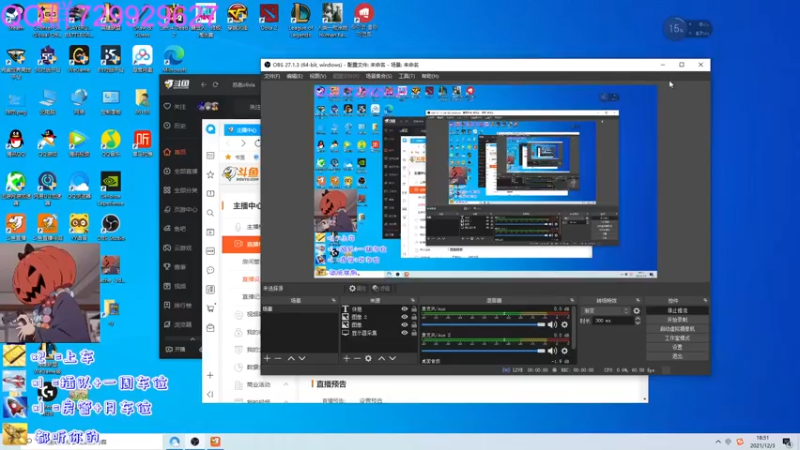This screenshot has width=800, height=450.
Task: Click the search icon in browser side strip
Action: 210,213
